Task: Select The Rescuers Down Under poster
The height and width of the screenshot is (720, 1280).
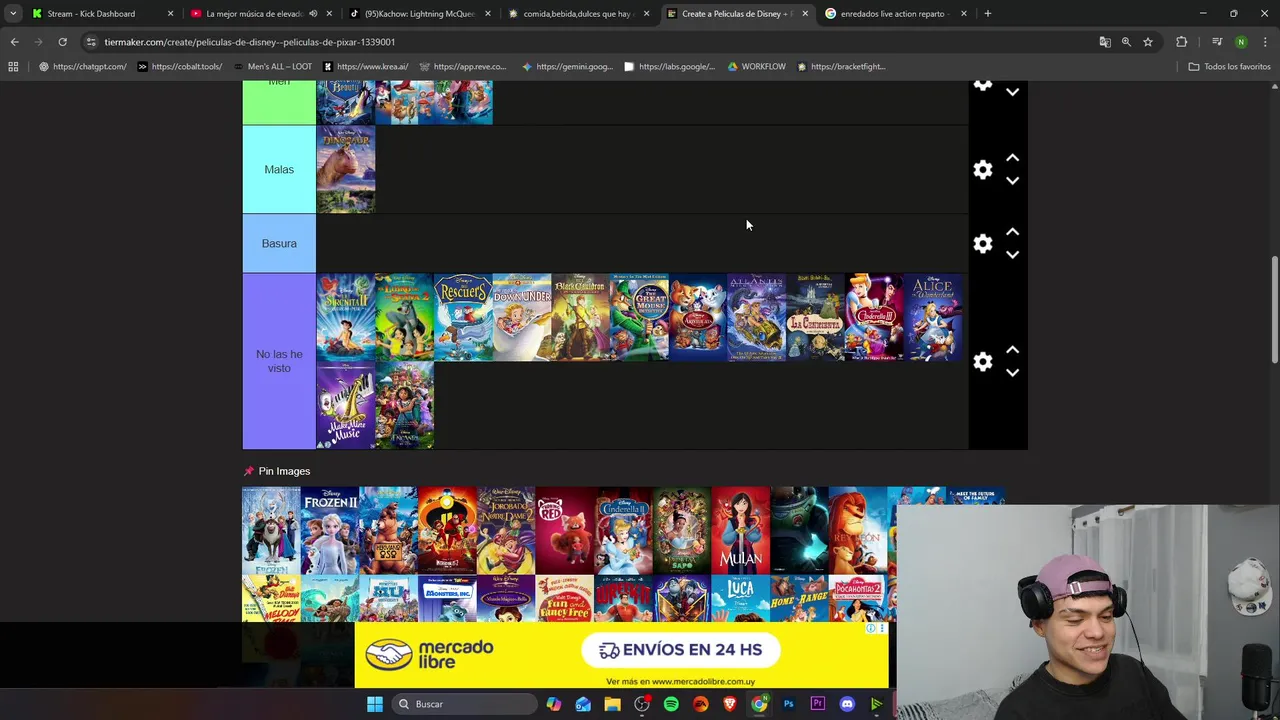Action: [x=522, y=317]
